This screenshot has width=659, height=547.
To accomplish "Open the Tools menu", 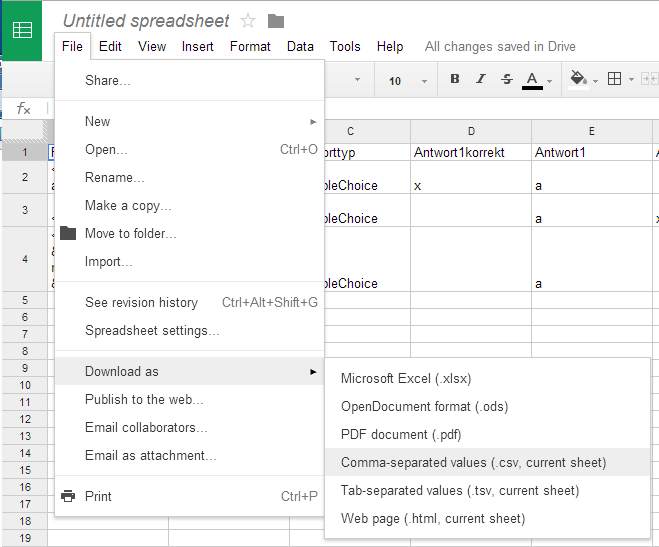I will pos(345,46).
